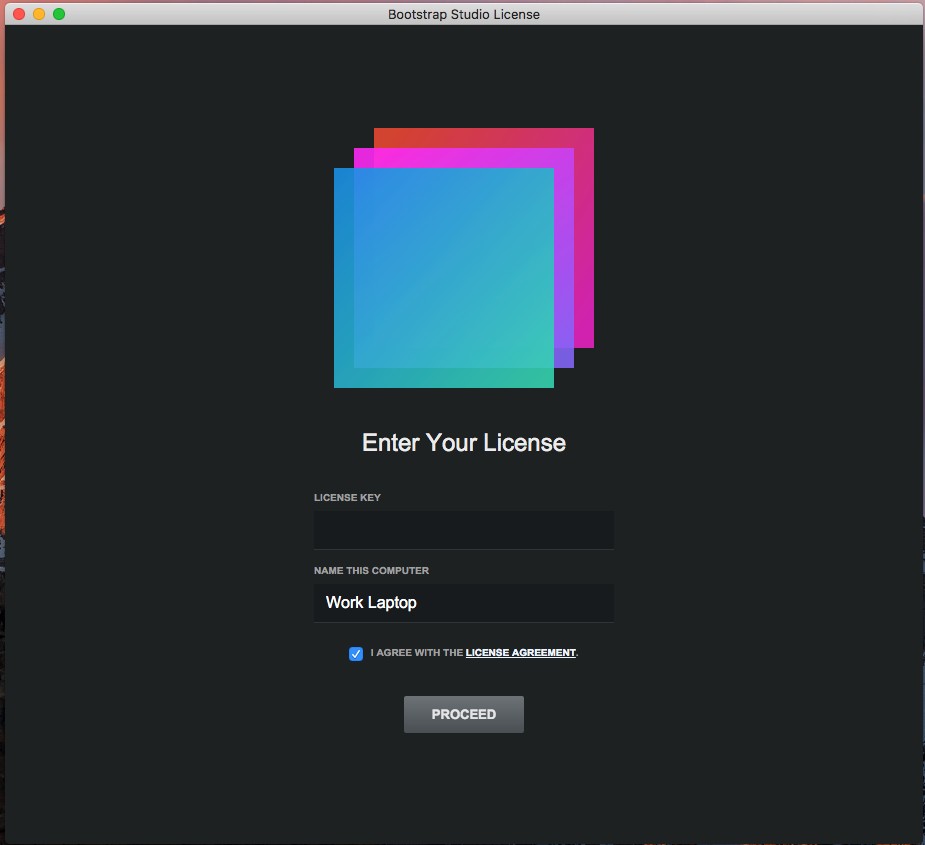925x845 pixels.
Task: Click the 'License Key' field label
Action: point(347,498)
